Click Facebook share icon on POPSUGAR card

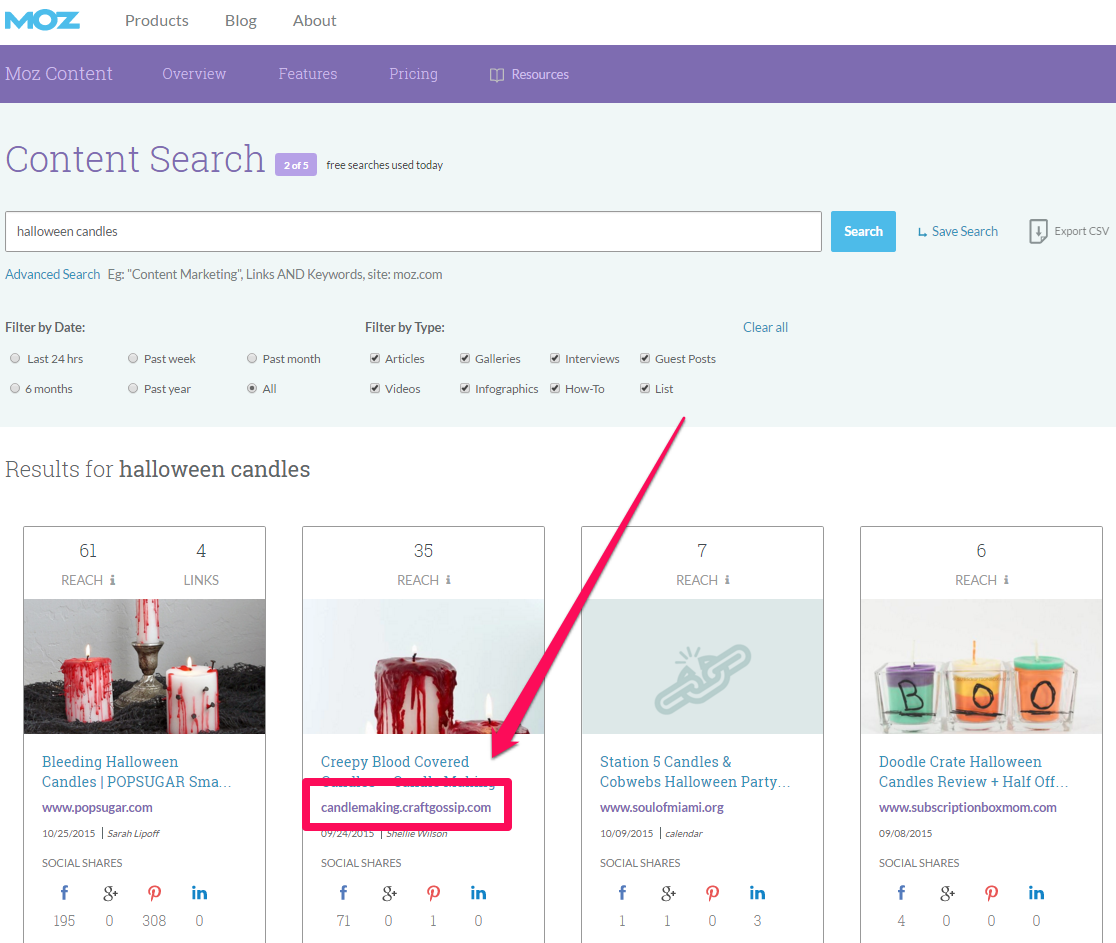(63, 893)
